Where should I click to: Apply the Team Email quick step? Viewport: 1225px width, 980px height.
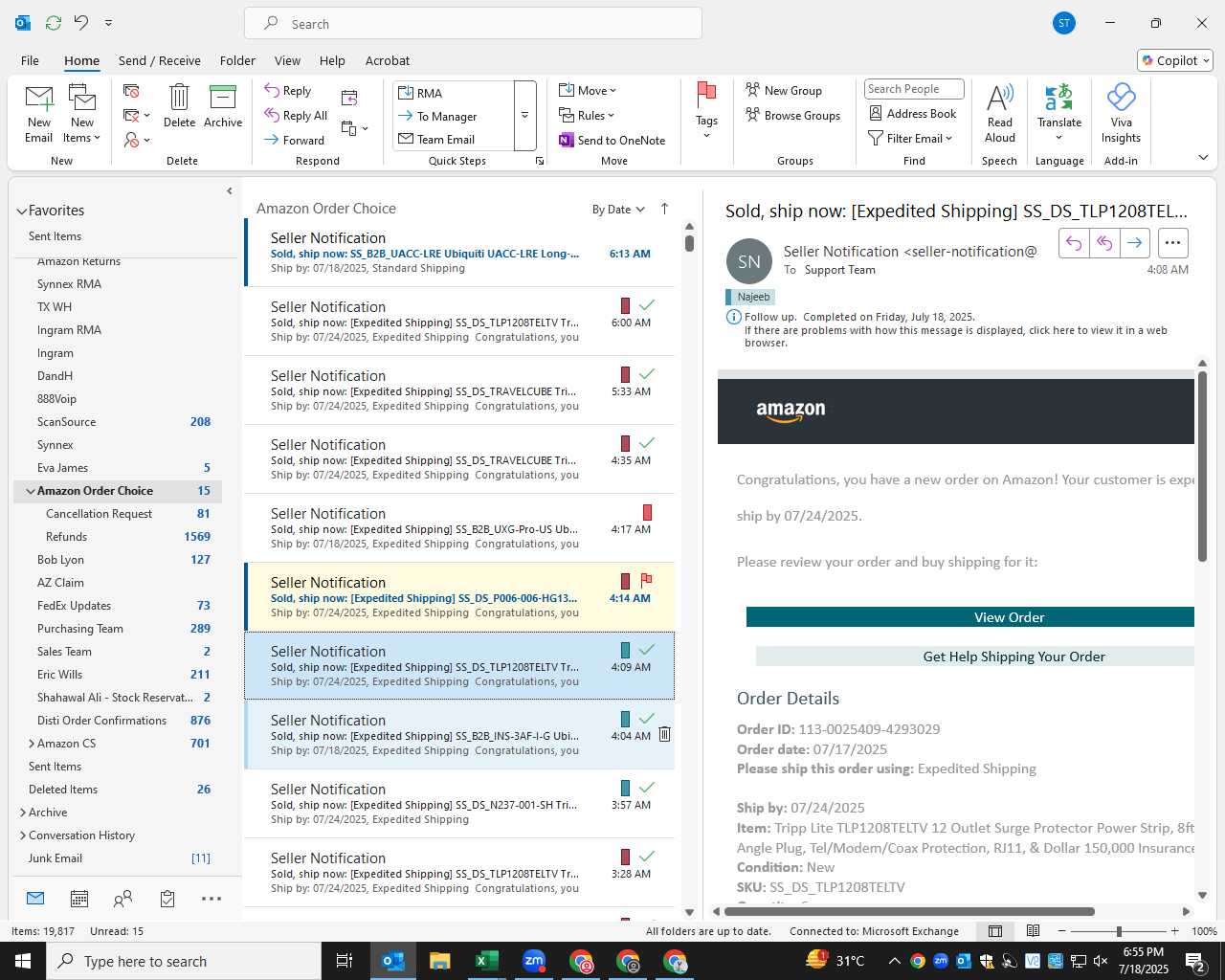pos(455,139)
